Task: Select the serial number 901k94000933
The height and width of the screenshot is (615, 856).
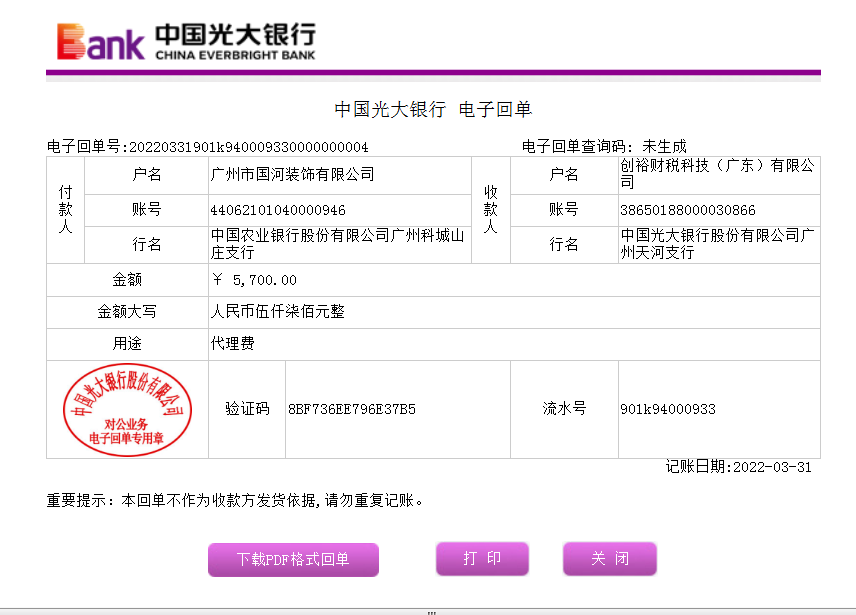Action: pyautogui.click(x=668, y=409)
